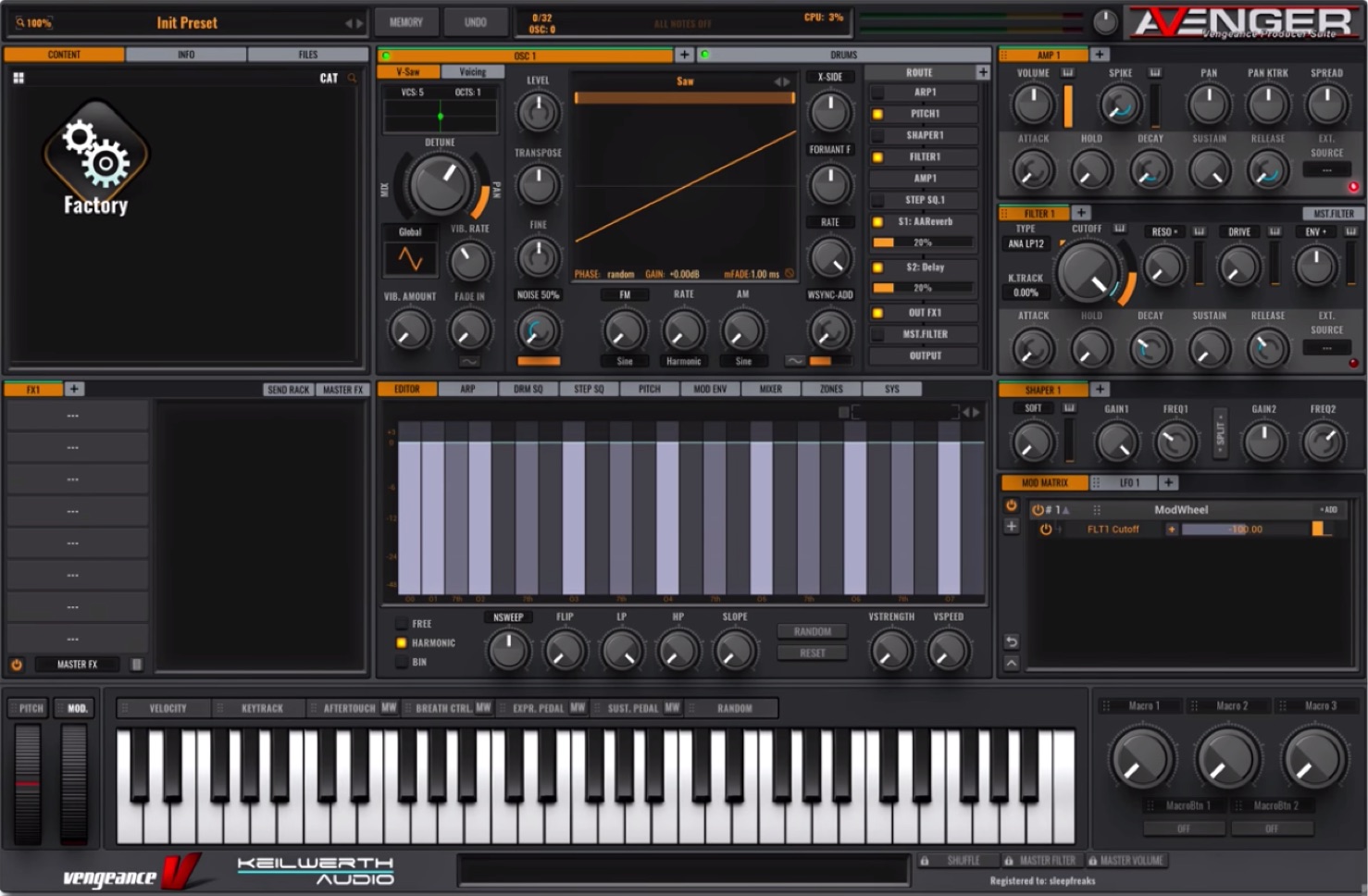Toggle the OSC 1 green power LED

[386, 56]
